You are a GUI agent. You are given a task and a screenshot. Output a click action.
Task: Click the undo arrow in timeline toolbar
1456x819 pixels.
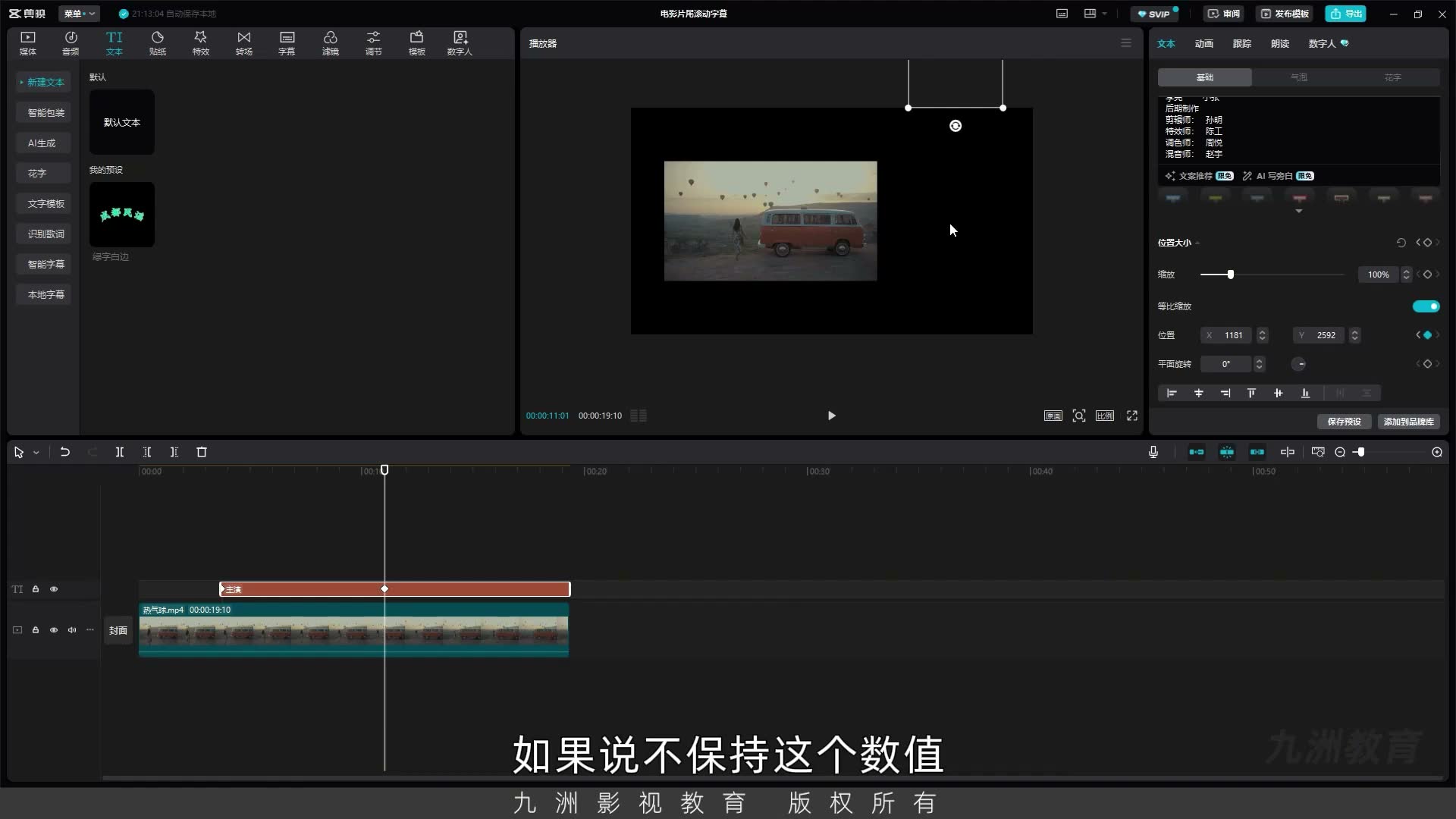[x=65, y=452]
